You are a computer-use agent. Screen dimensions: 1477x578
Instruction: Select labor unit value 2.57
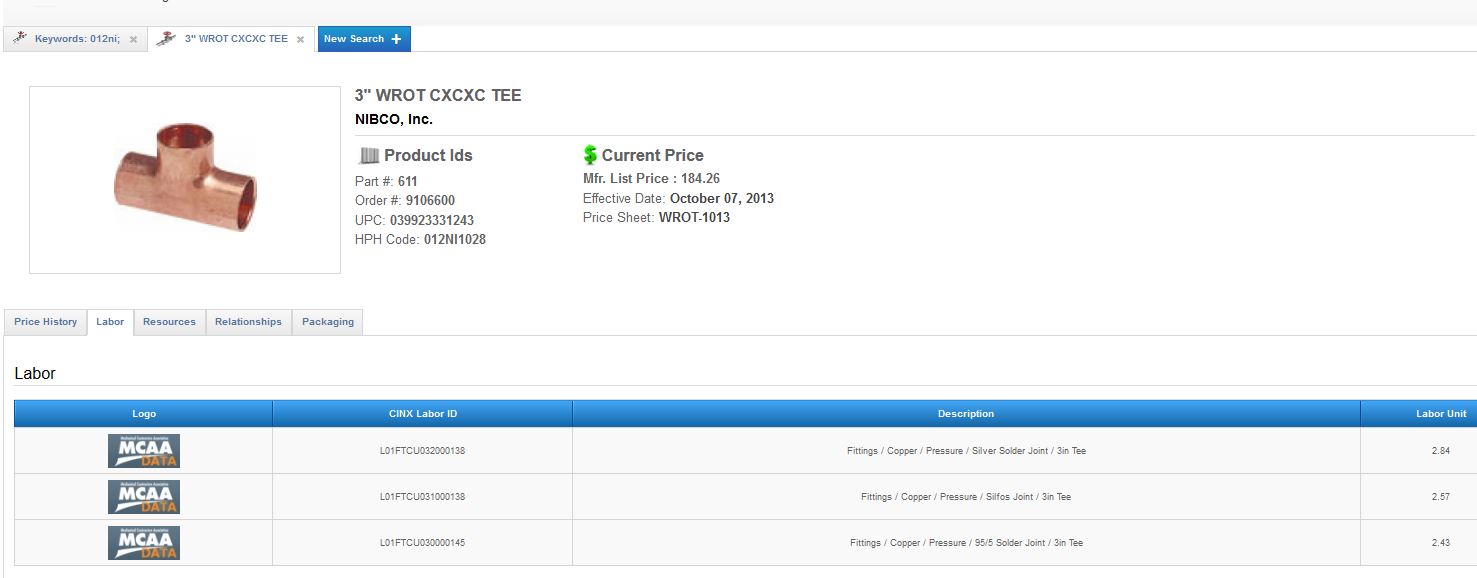[1440, 497]
